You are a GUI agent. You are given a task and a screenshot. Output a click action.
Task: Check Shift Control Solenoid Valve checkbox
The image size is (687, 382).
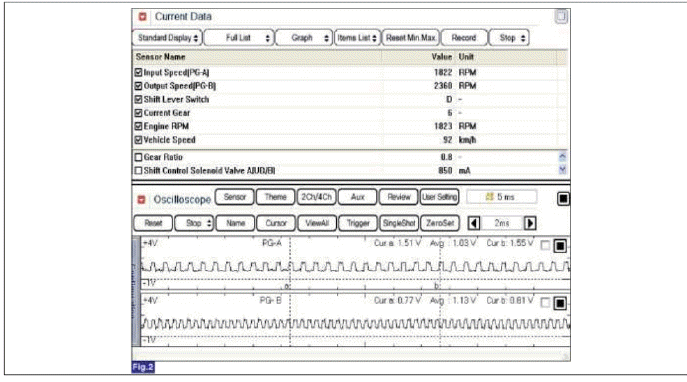(x=138, y=170)
